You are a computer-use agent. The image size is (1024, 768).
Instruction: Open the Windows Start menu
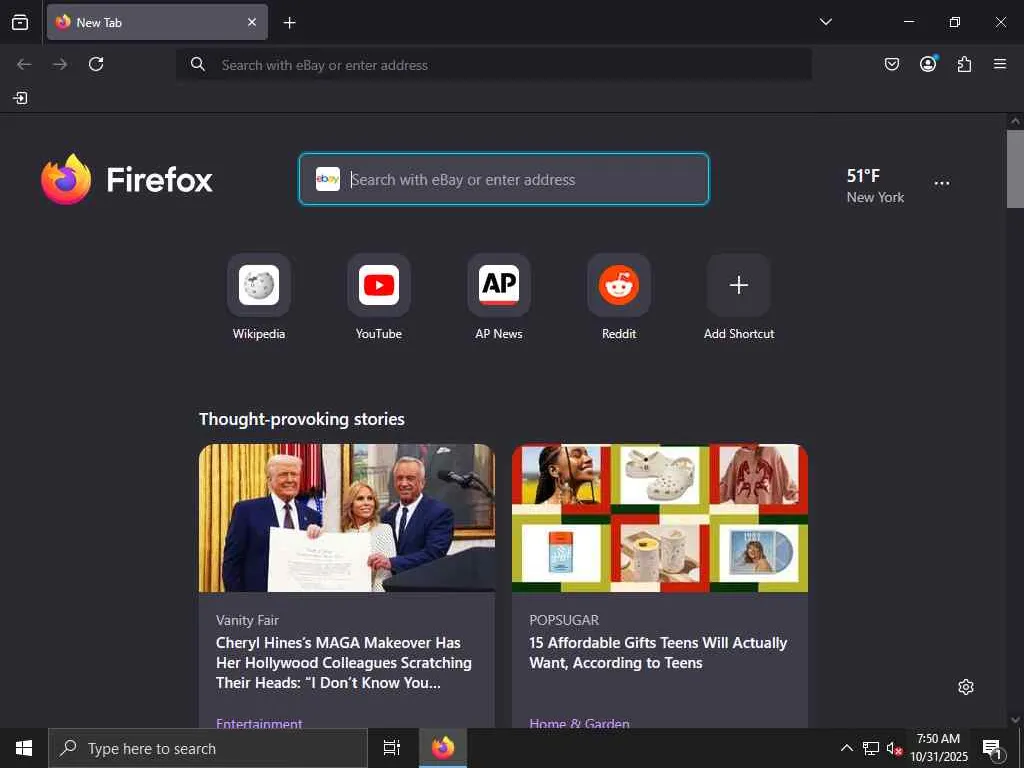point(24,748)
